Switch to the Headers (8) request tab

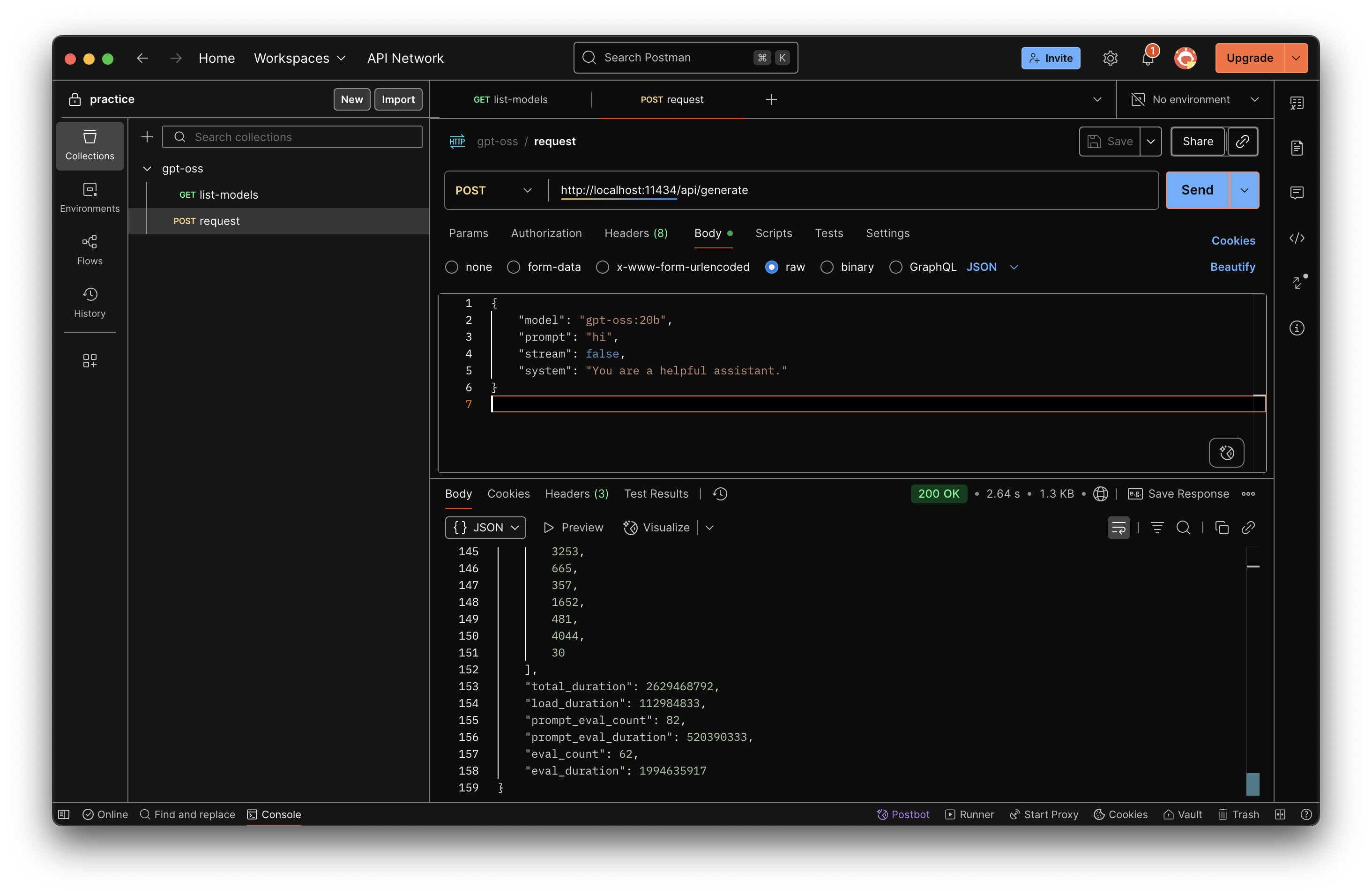635,233
